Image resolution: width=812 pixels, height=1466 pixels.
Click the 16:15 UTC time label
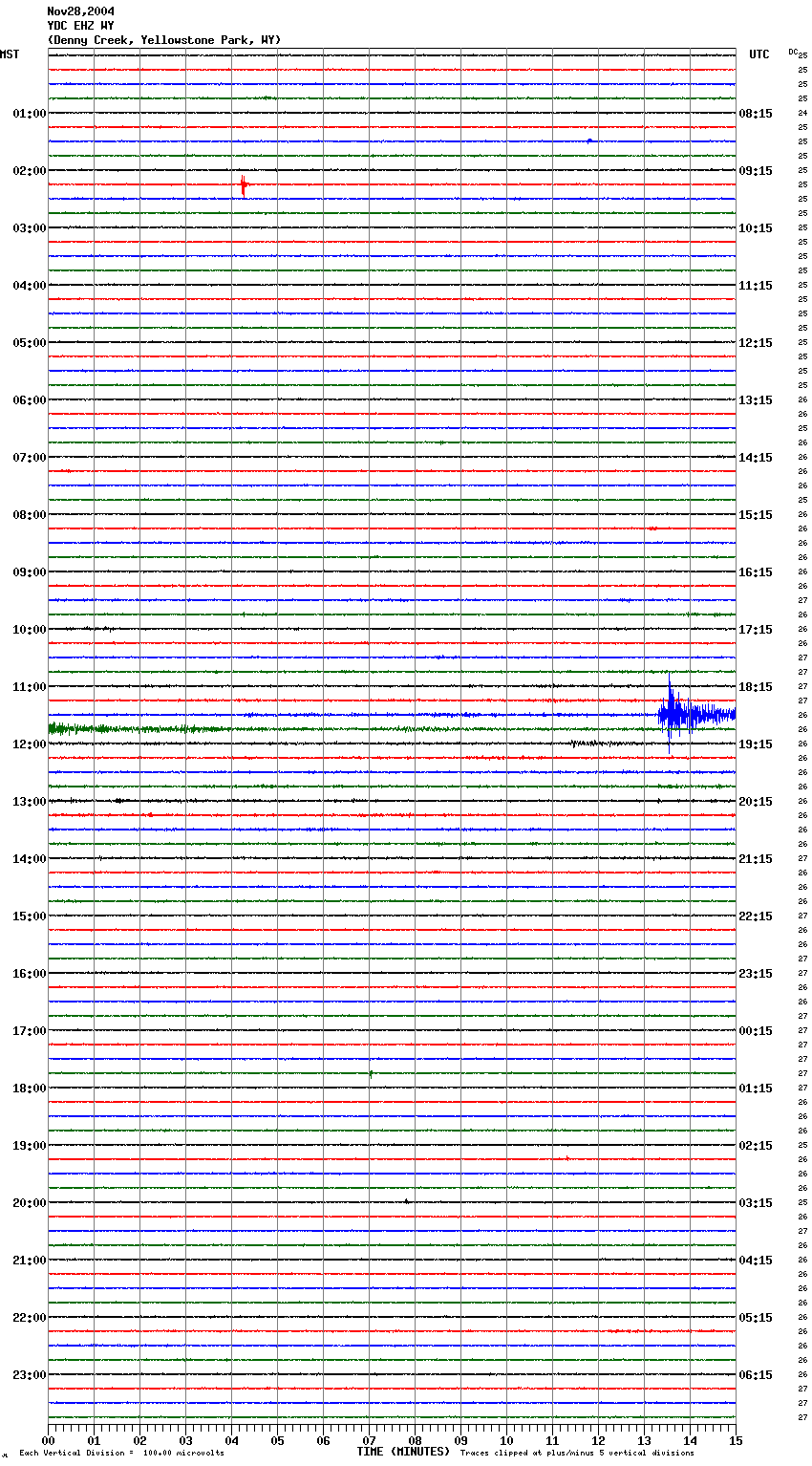click(756, 572)
